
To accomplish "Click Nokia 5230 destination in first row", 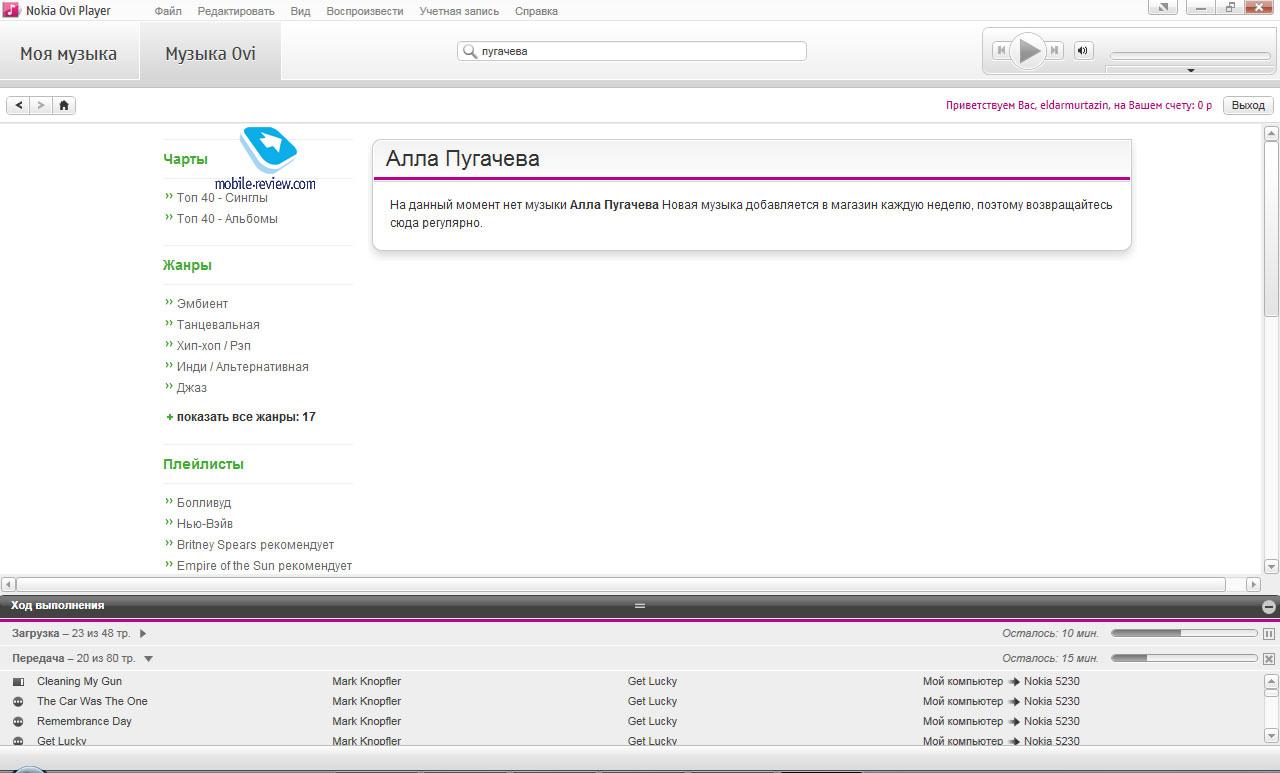I will [1052, 681].
